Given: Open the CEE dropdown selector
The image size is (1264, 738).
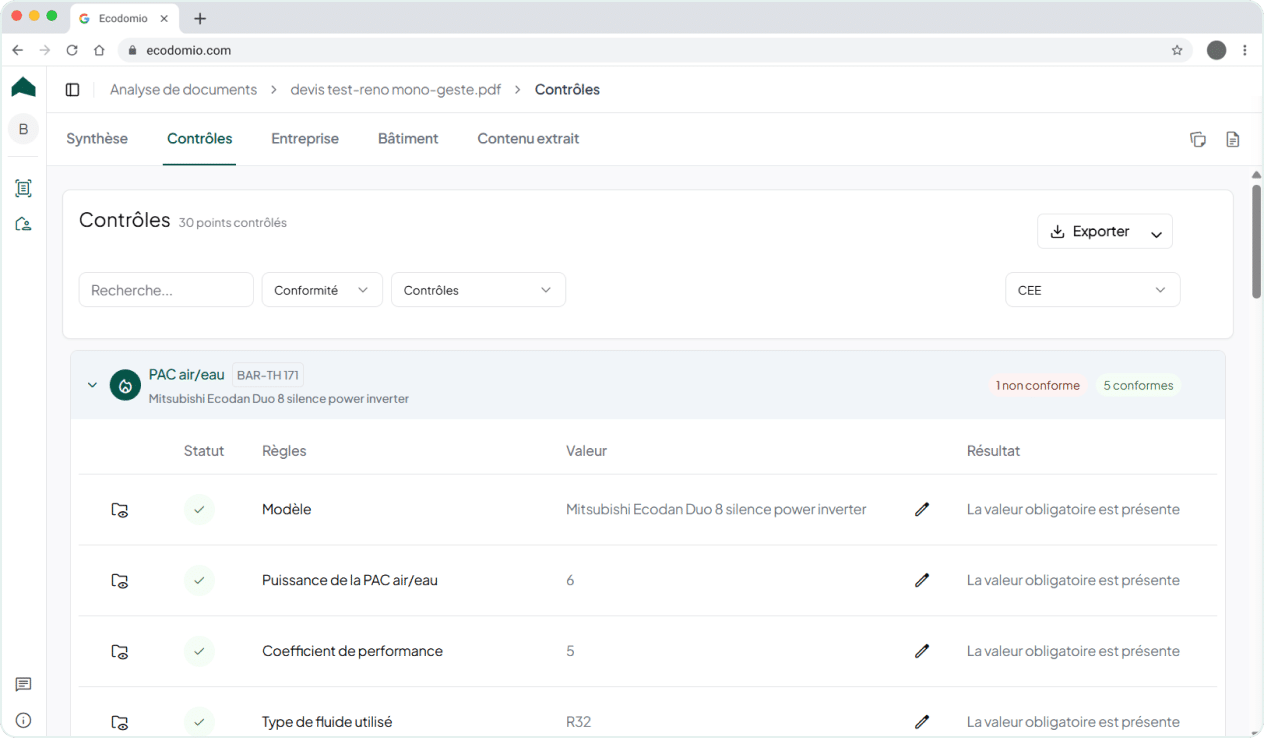Looking at the screenshot, I should [1092, 290].
